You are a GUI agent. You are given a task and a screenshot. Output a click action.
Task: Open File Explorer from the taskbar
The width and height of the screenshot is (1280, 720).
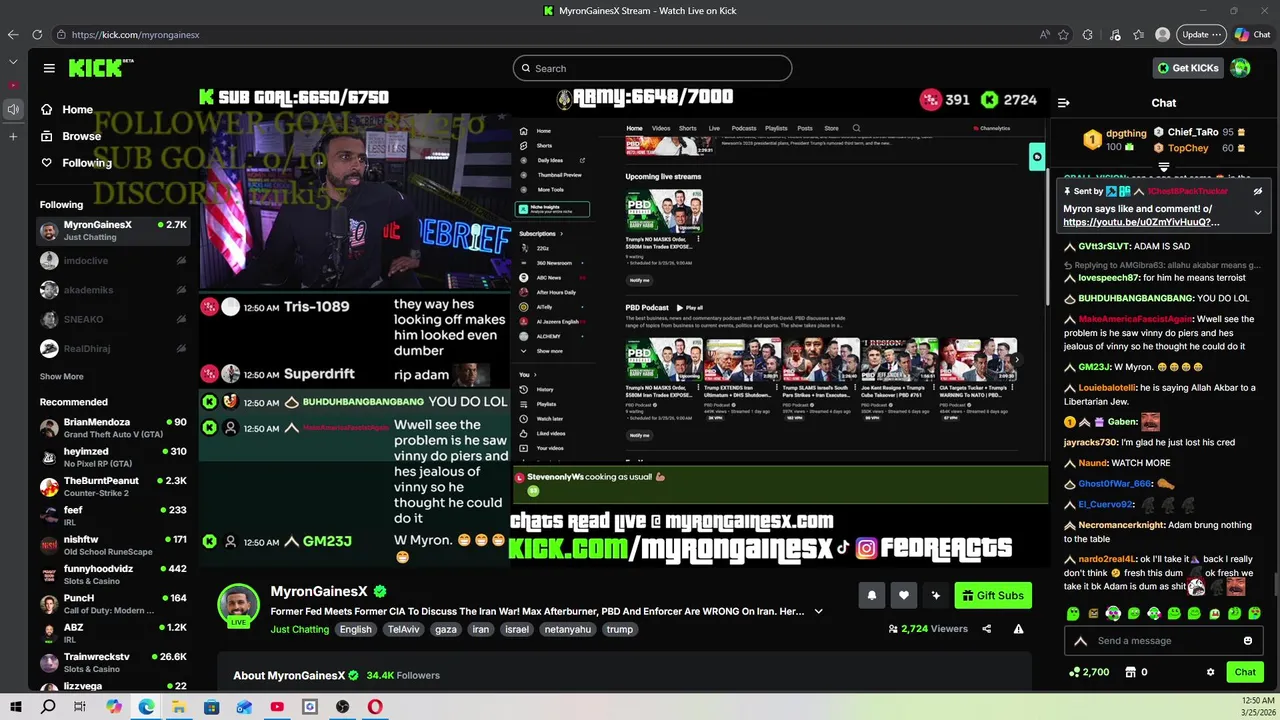pos(178,707)
